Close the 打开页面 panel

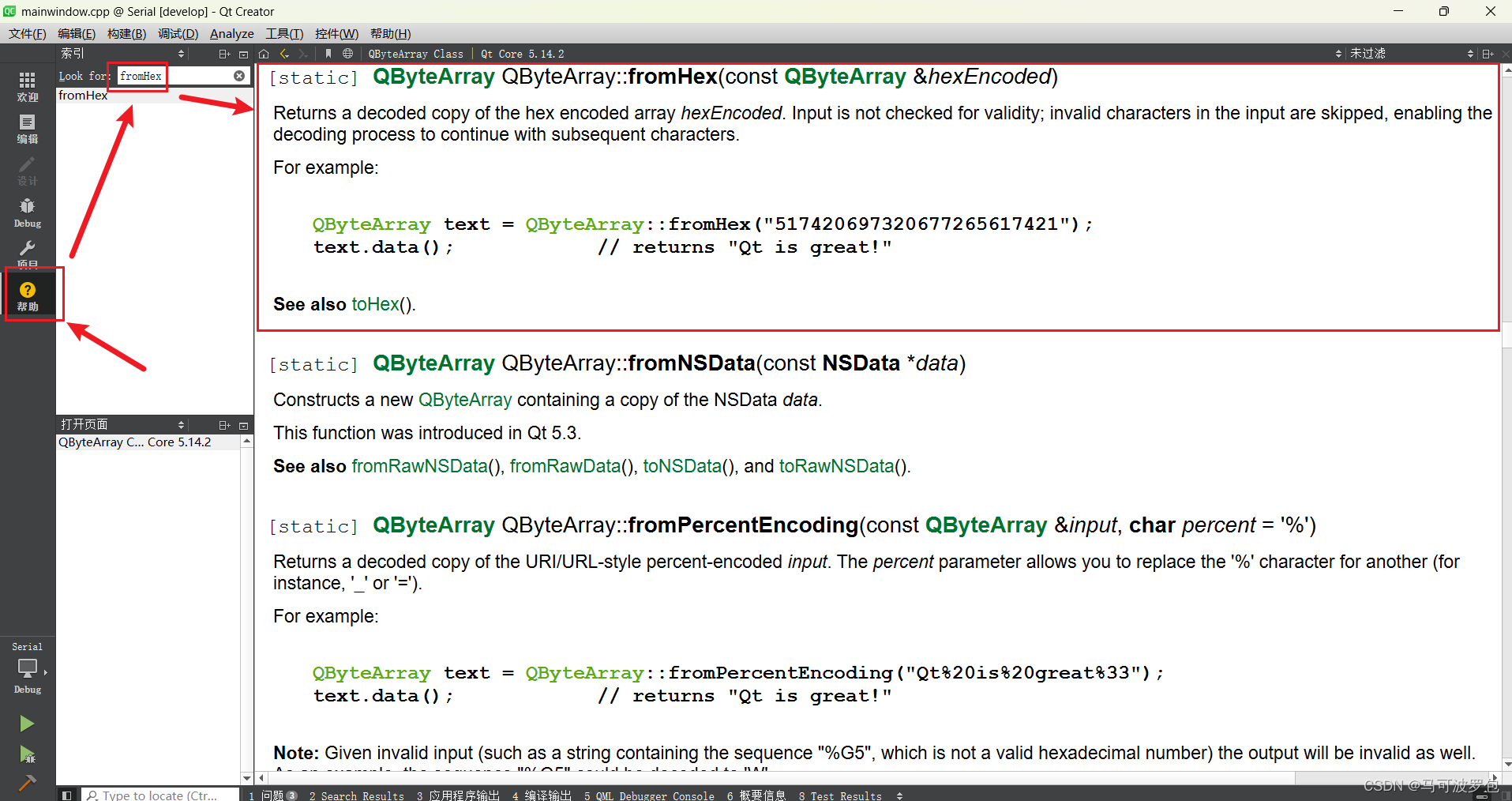click(x=244, y=425)
